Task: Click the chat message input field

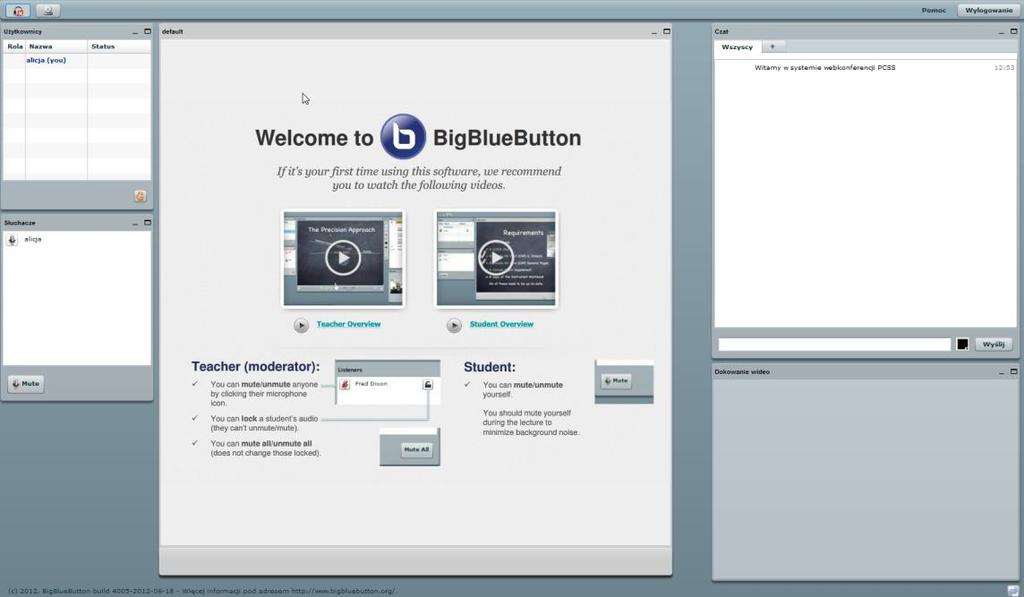Action: 835,344
